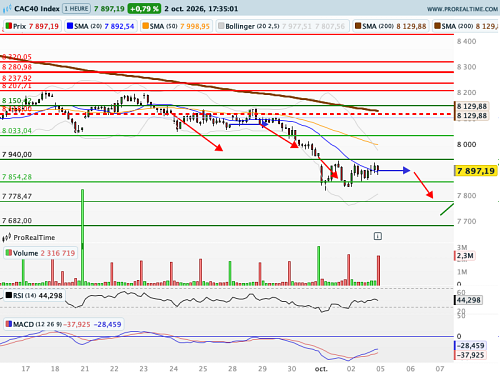Image resolution: width=500 pixels, height=375 pixels.
Task: Click the black RSI color square
Action: pyautogui.click(x=9, y=295)
